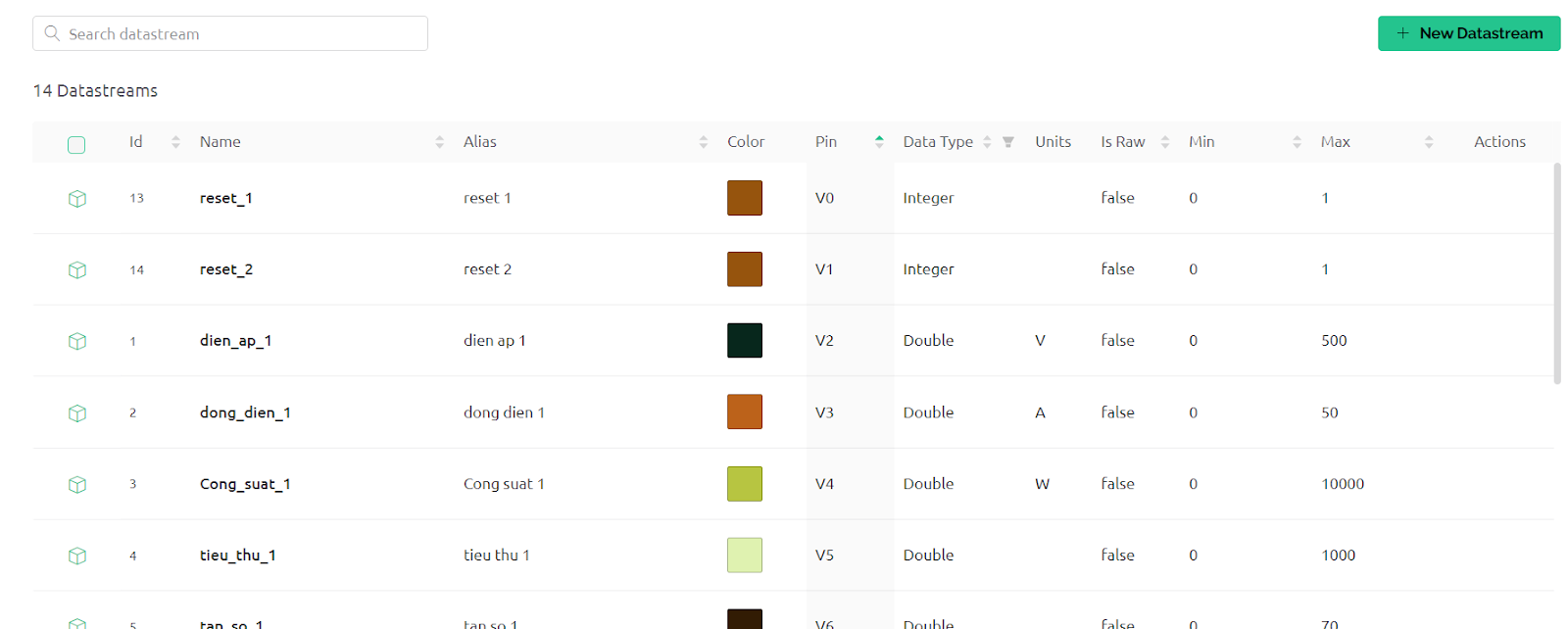Open the orange swatch of dong_dien_1
1568x629 pixels.
pos(745,412)
